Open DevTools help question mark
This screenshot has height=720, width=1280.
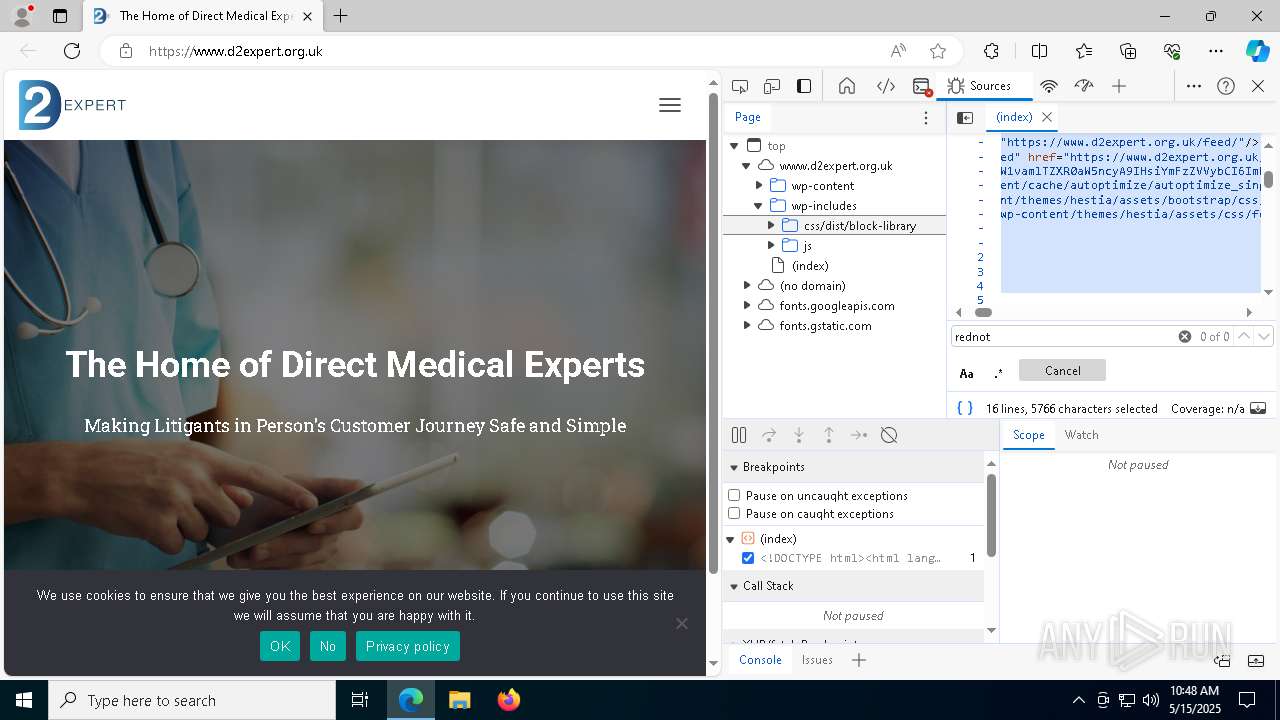point(1226,86)
